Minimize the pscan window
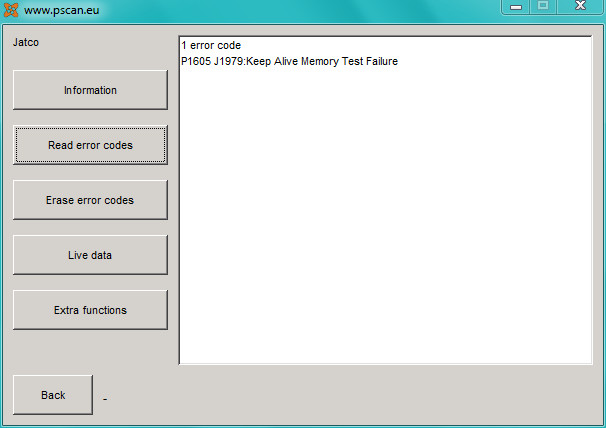 [x=516, y=7]
